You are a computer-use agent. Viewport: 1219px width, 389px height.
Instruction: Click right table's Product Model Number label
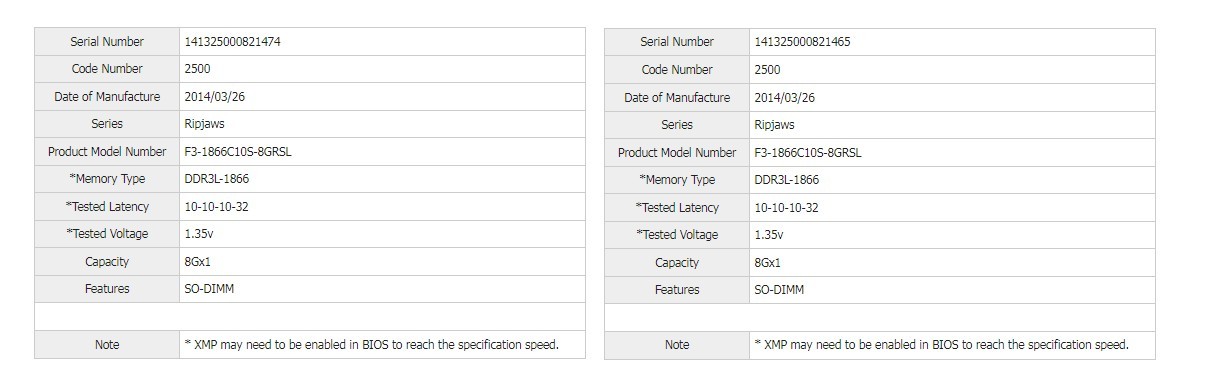coord(677,153)
